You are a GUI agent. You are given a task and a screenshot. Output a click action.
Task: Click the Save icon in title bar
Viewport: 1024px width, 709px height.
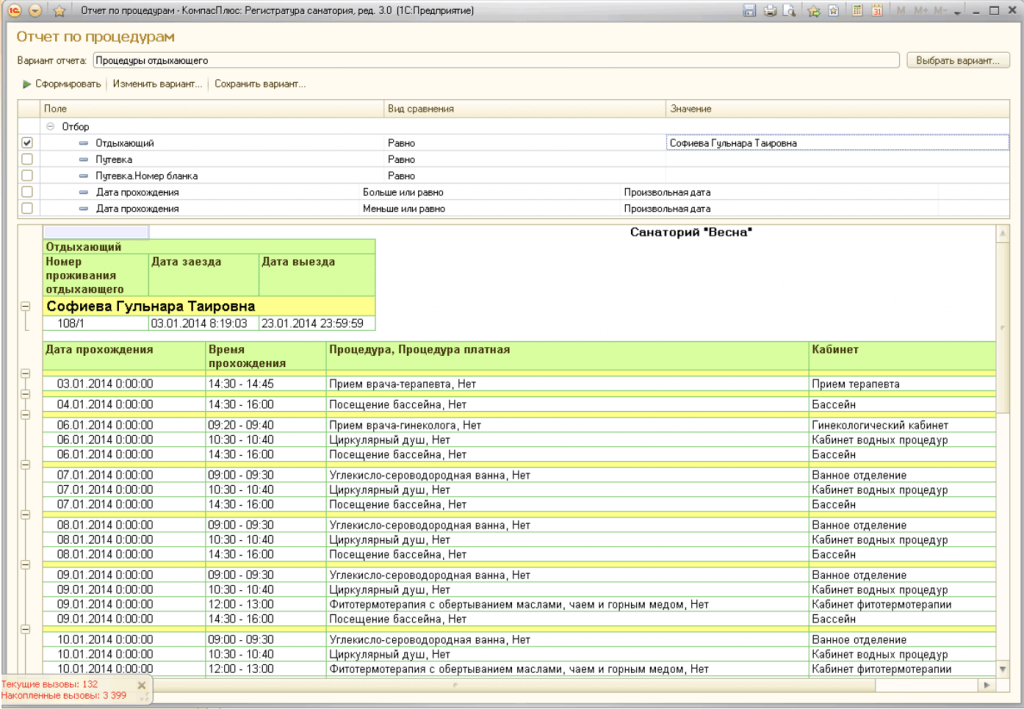point(749,11)
